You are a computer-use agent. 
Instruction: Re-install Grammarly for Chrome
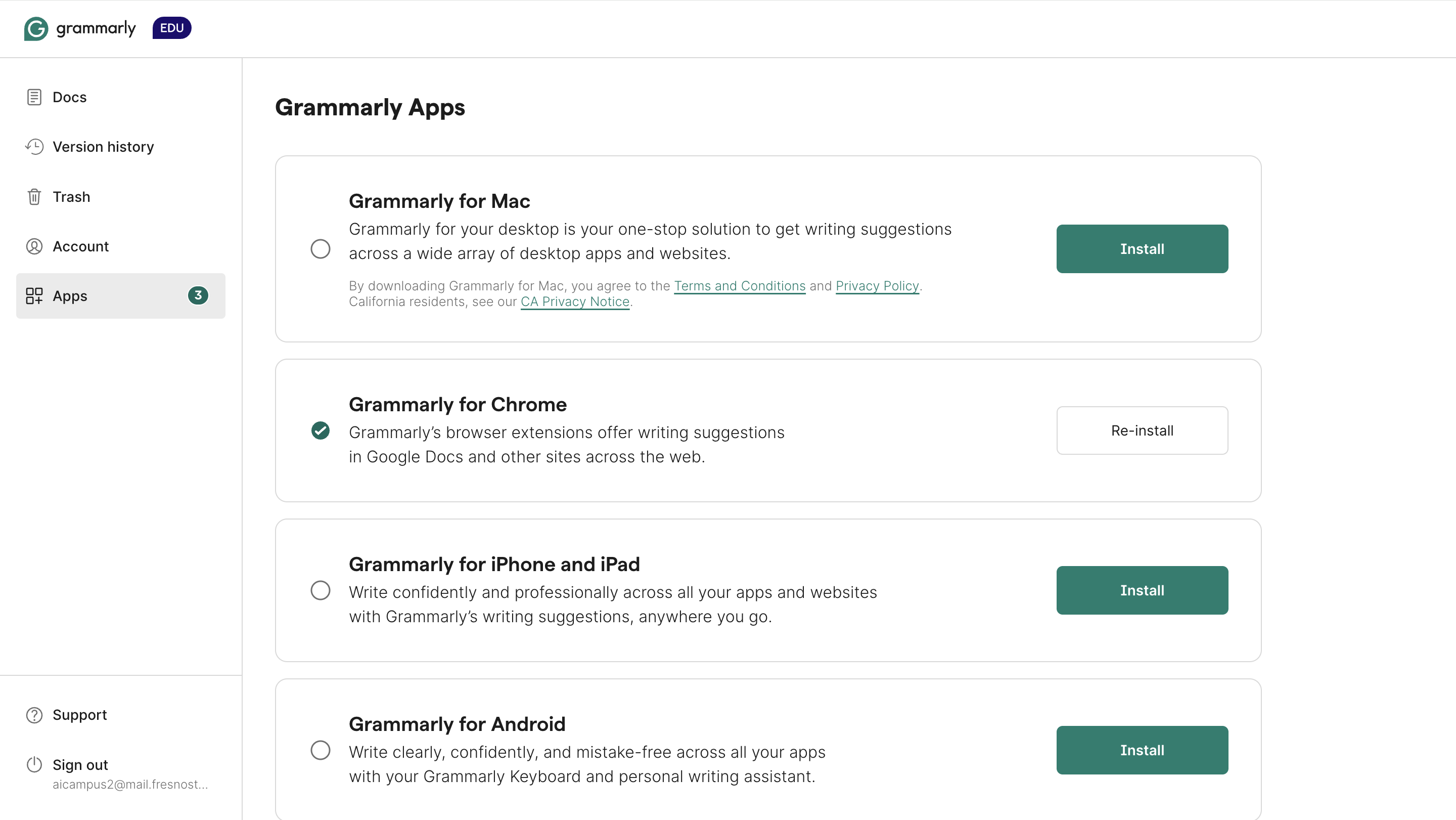coord(1142,430)
